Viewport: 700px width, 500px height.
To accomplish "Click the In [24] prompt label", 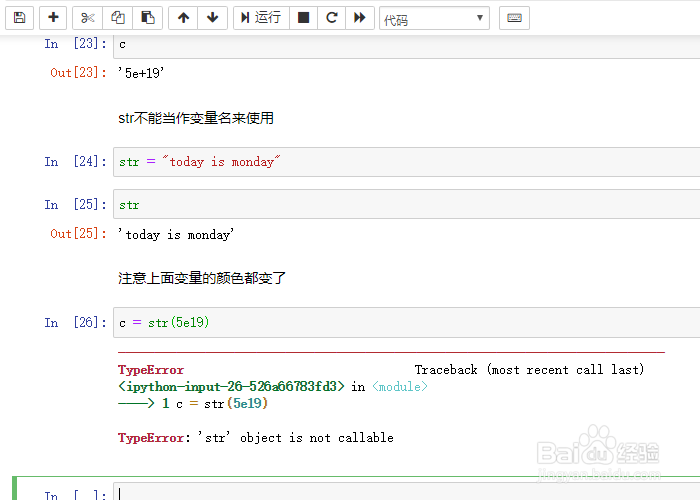I will coord(75,162).
